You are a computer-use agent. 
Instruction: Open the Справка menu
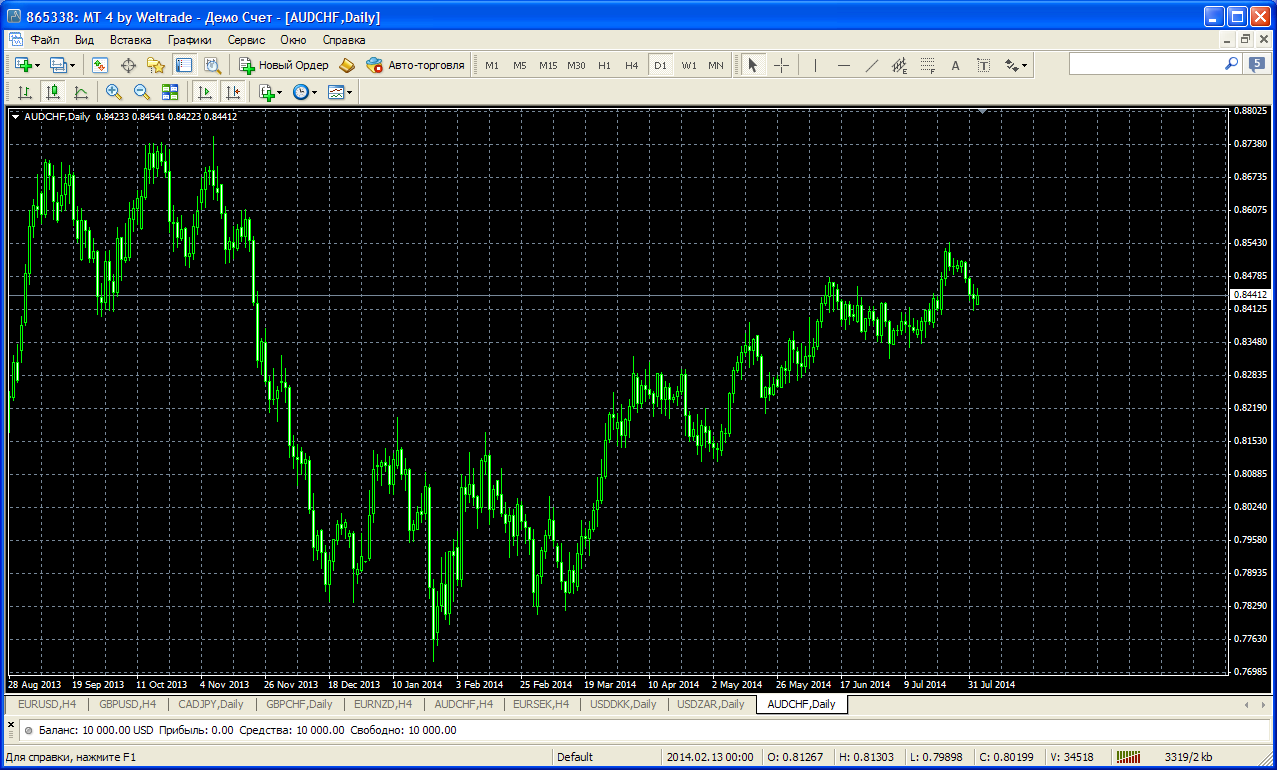click(x=344, y=40)
